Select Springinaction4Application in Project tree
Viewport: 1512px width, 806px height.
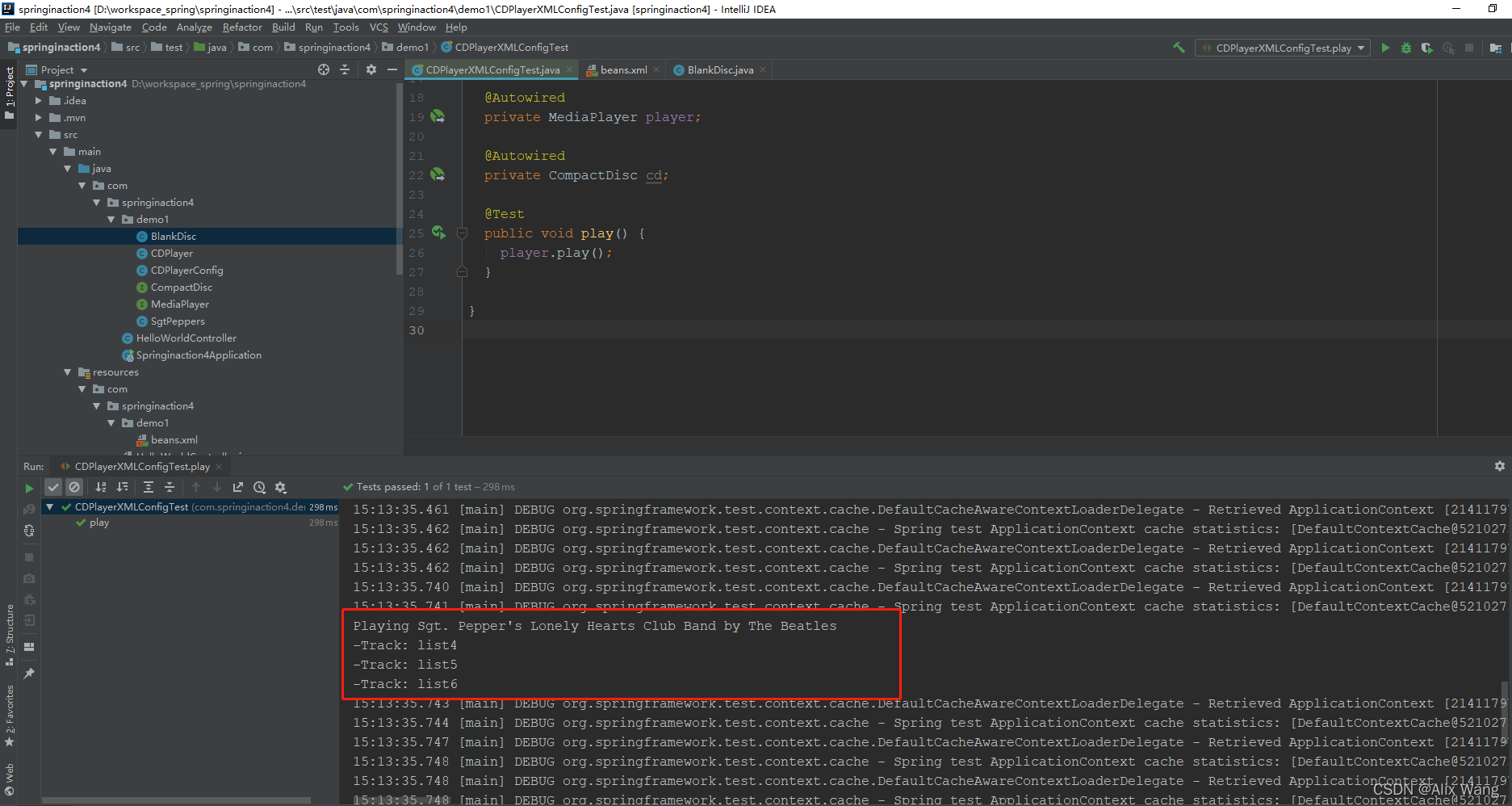tap(199, 355)
